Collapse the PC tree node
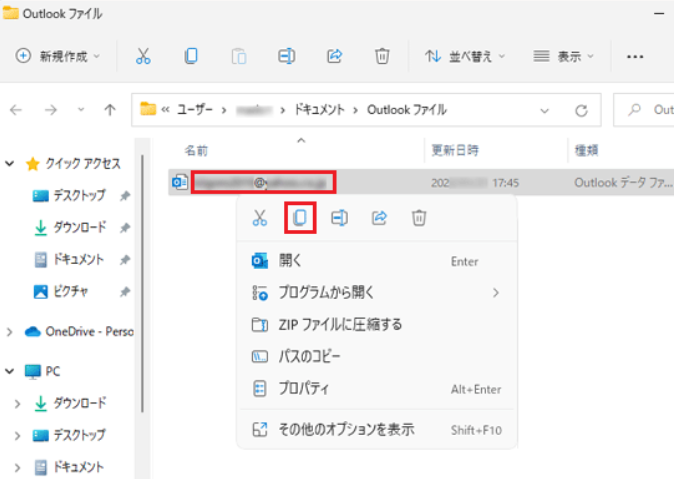Viewport: 674px width, 479px height. click(x=9, y=371)
